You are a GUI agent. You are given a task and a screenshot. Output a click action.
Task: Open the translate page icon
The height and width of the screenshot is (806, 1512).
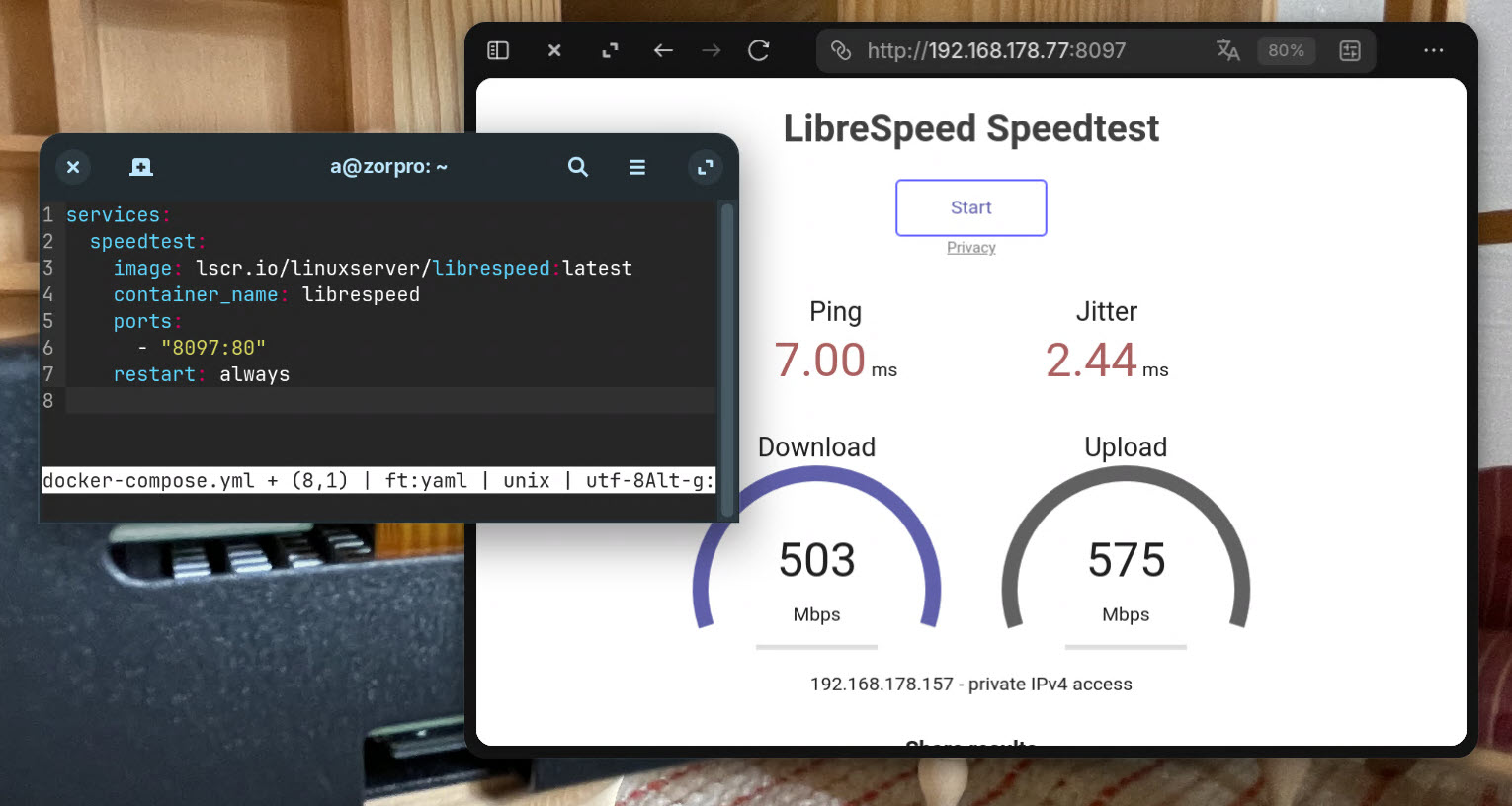1227,50
